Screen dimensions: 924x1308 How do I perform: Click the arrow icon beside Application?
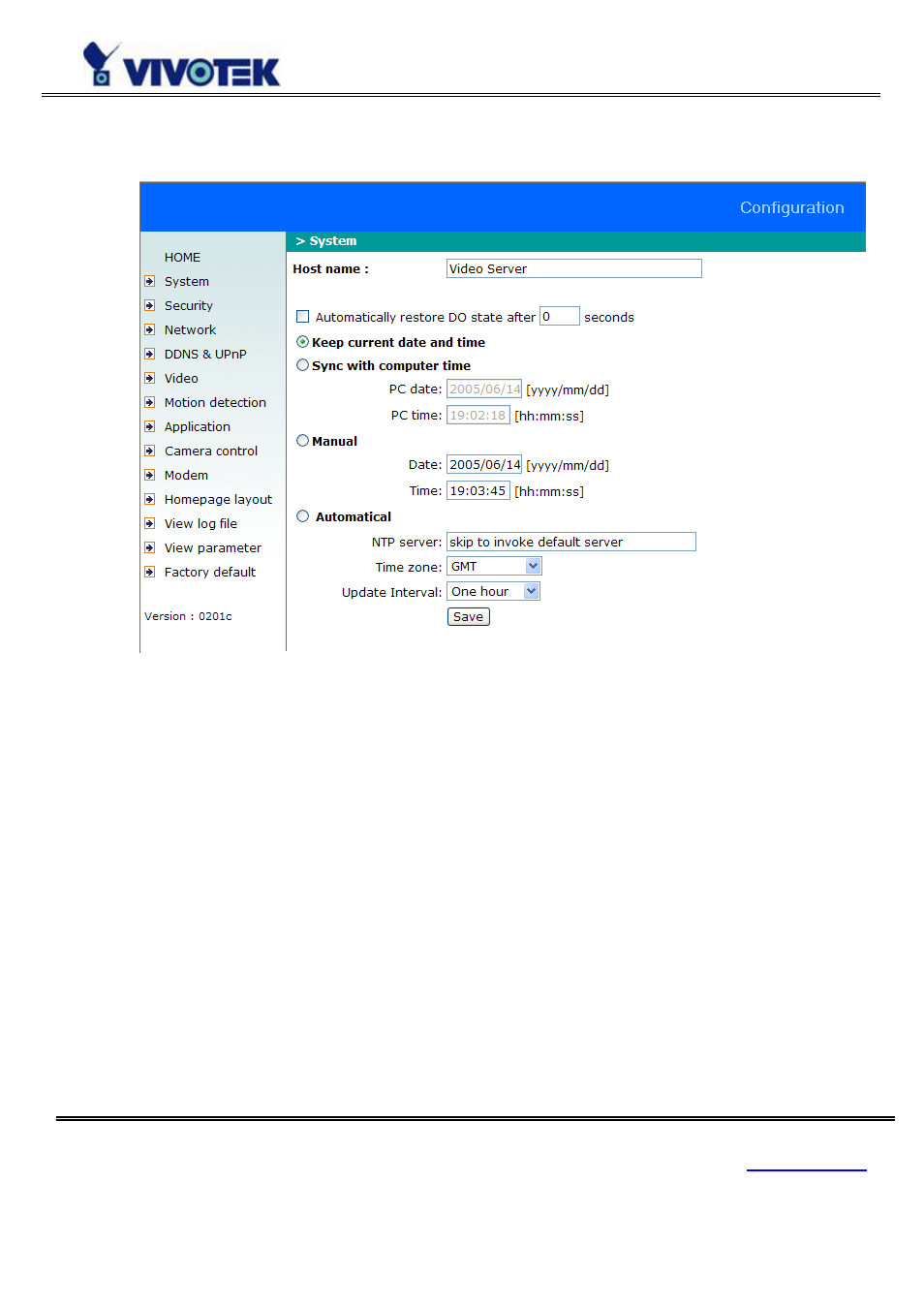point(150,427)
